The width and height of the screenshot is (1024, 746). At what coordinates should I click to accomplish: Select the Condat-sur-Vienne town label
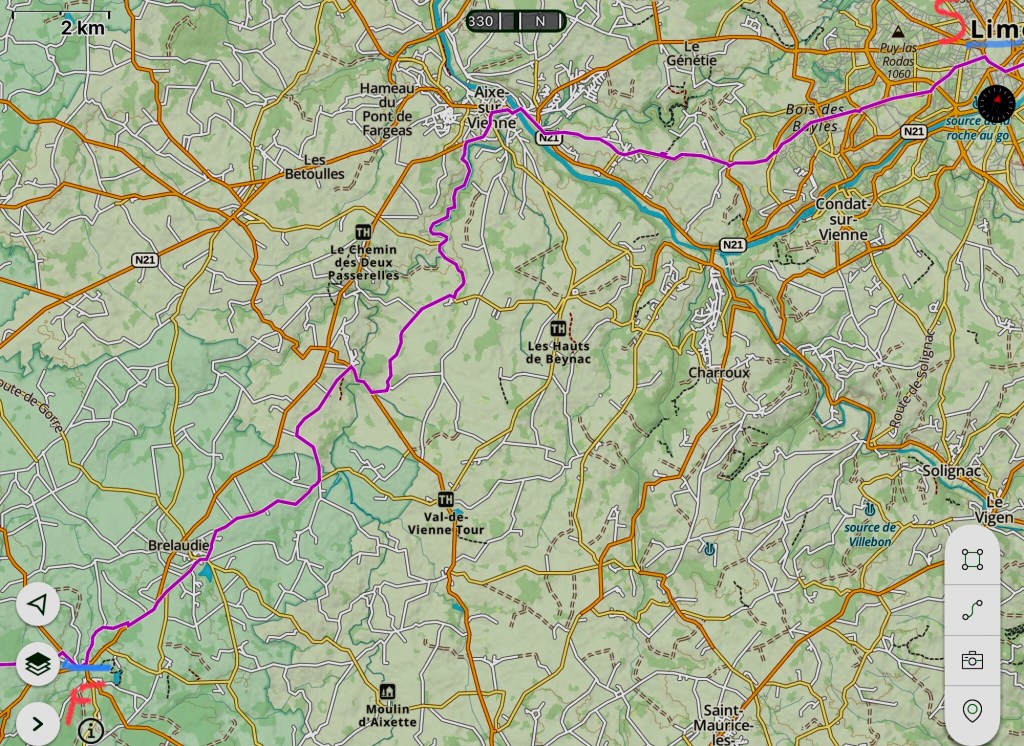point(843,219)
